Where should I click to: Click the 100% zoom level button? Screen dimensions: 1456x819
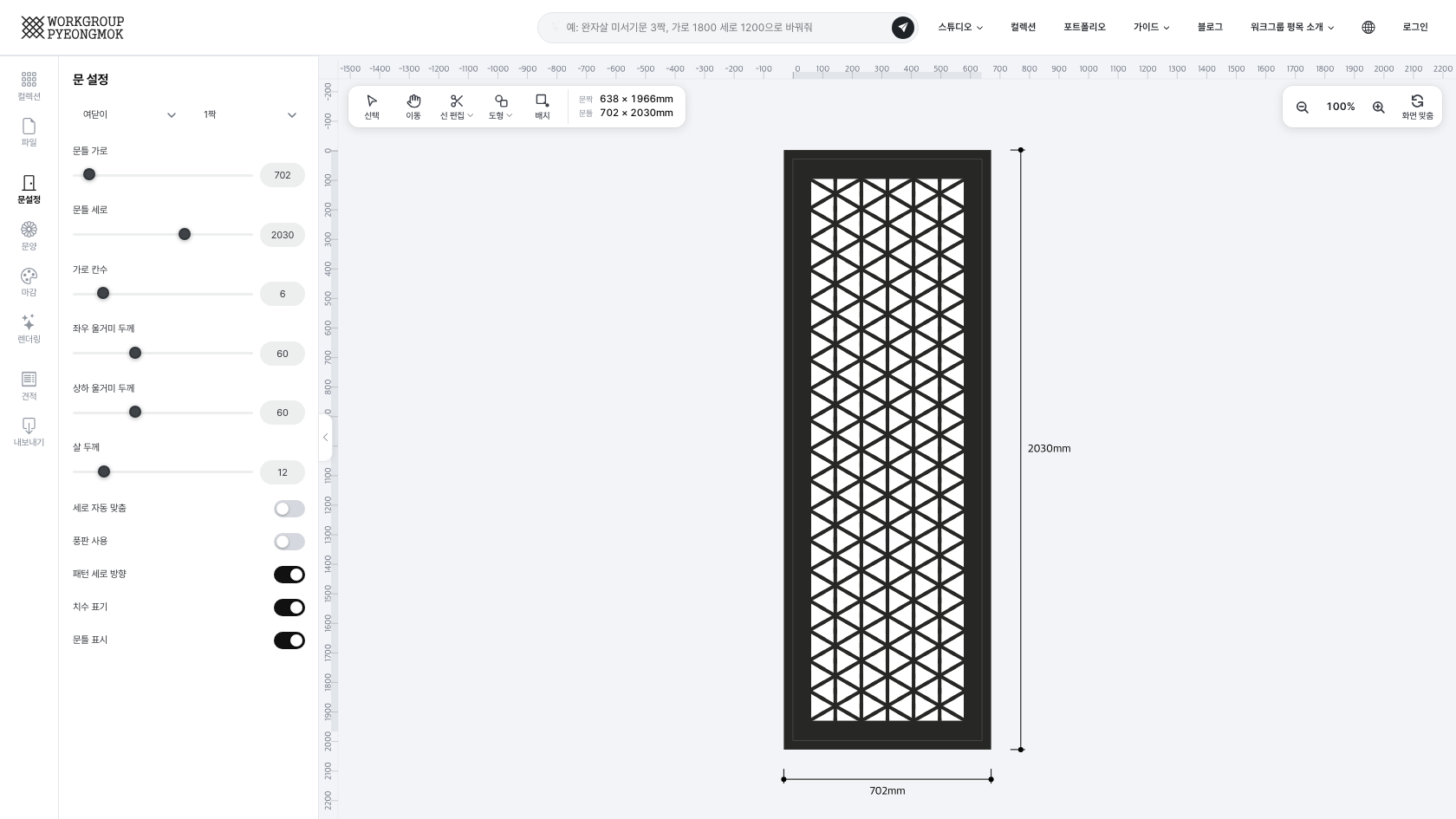(x=1340, y=107)
